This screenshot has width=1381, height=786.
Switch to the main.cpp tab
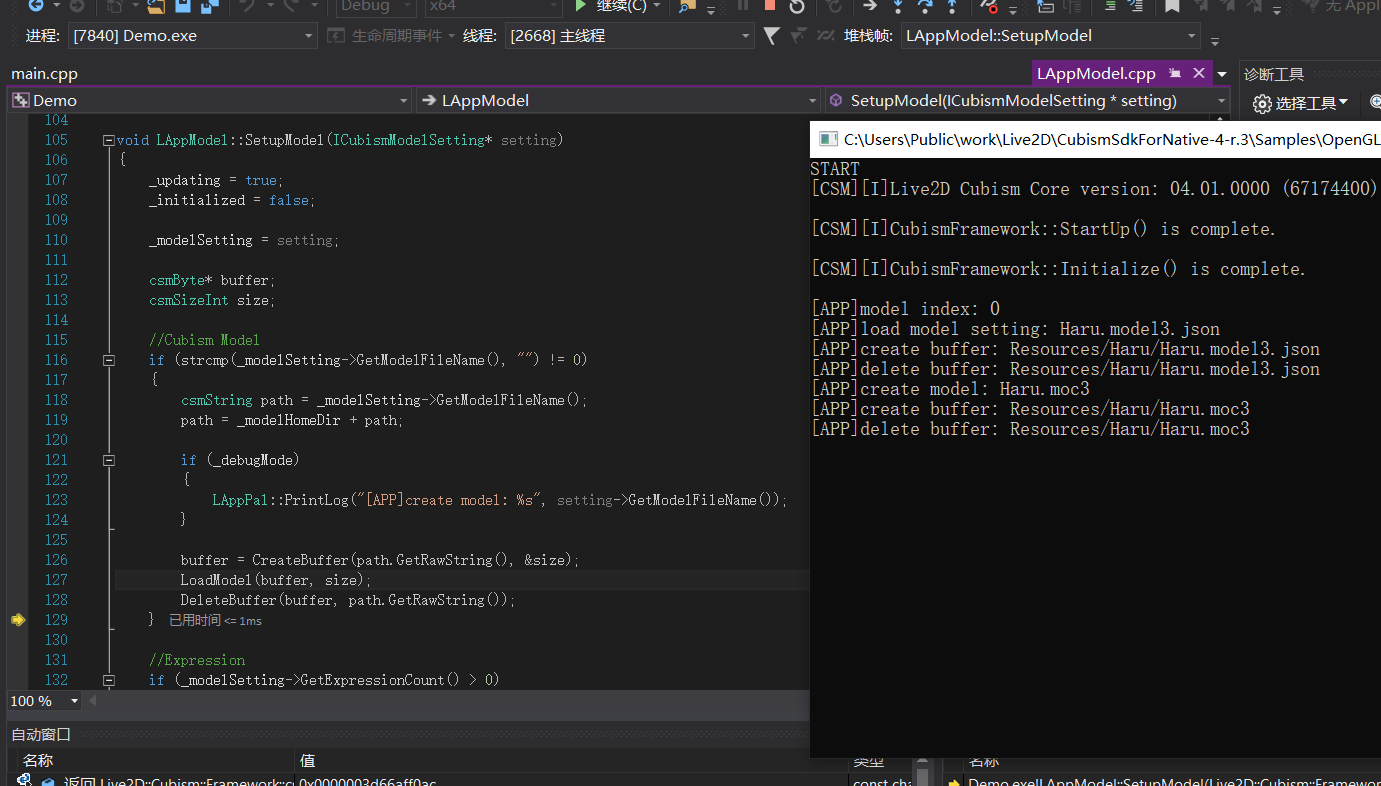pyautogui.click(x=44, y=74)
